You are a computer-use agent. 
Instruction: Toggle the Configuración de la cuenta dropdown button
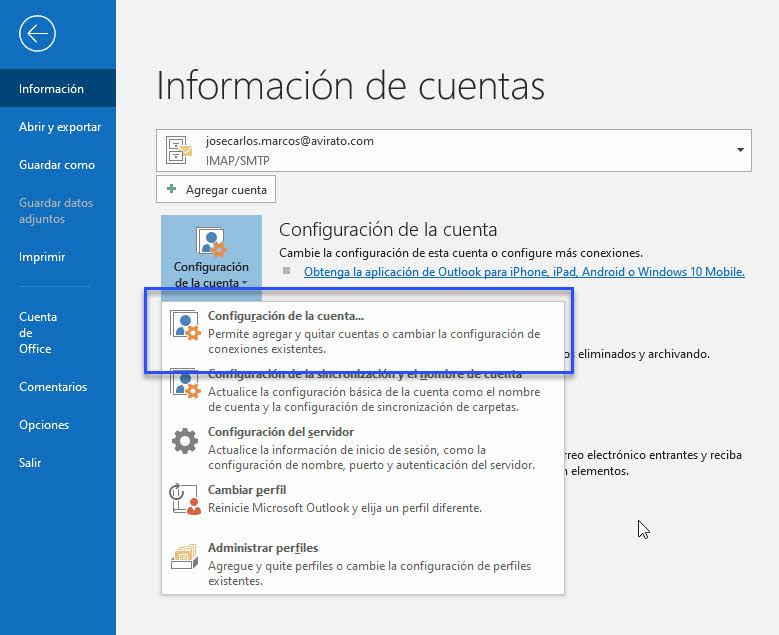pos(211,257)
